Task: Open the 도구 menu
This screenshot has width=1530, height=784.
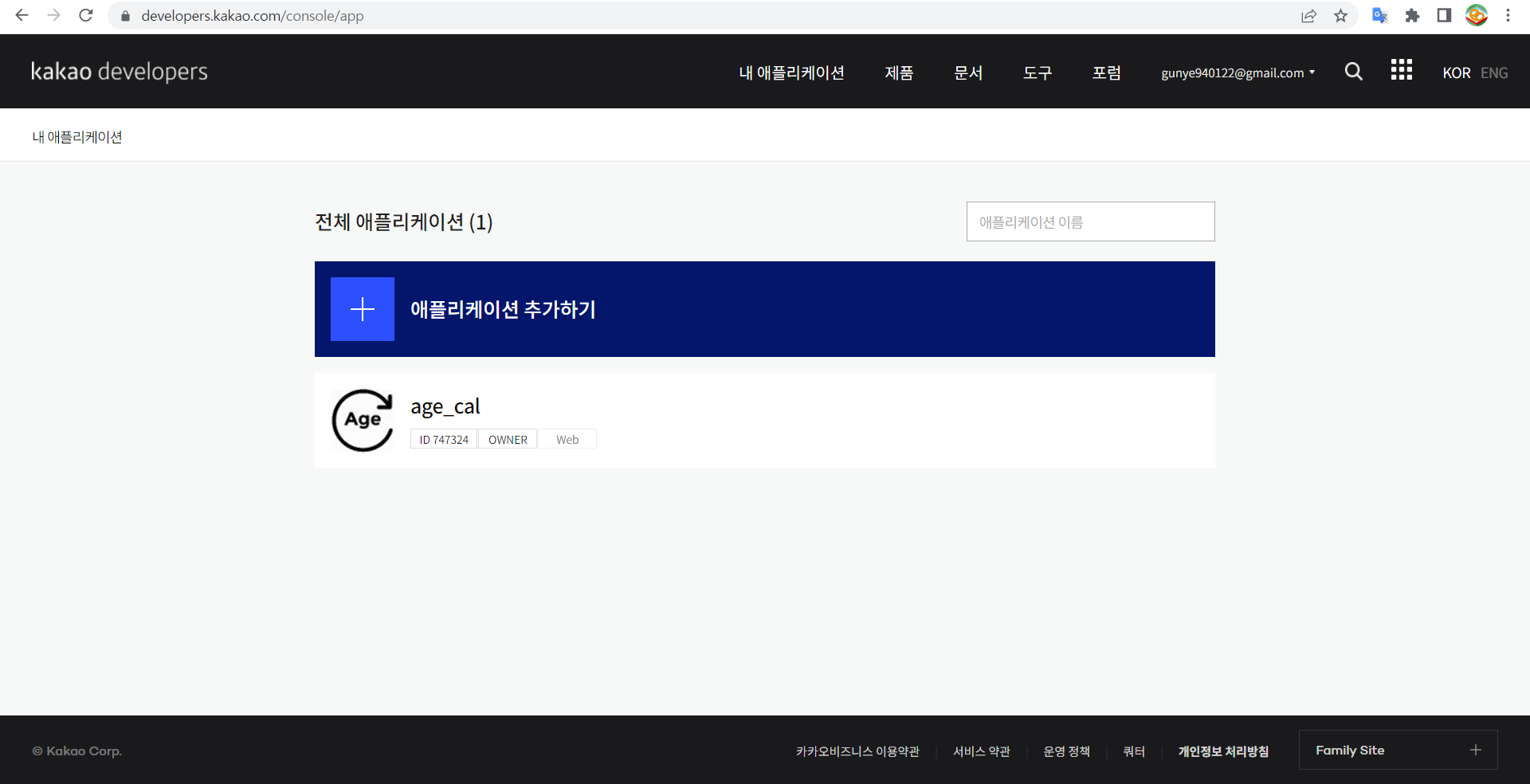Action: click(1038, 73)
